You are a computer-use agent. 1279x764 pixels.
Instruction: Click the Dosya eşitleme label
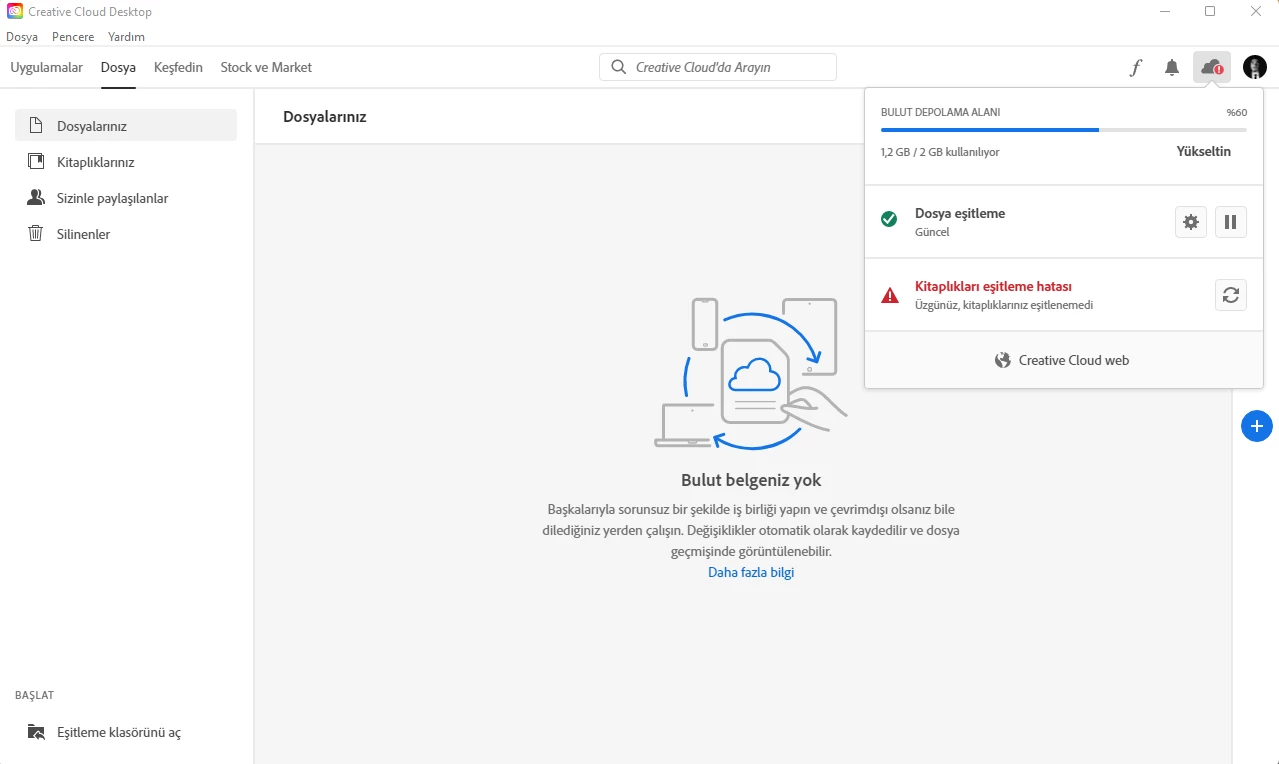(960, 213)
